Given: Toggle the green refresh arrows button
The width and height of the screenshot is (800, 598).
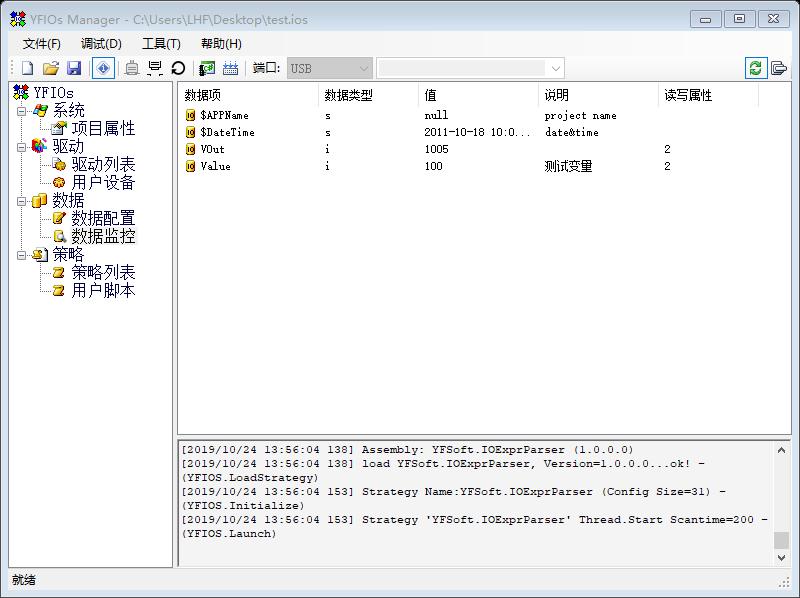Looking at the screenshot, I should [x=756, y=68].
